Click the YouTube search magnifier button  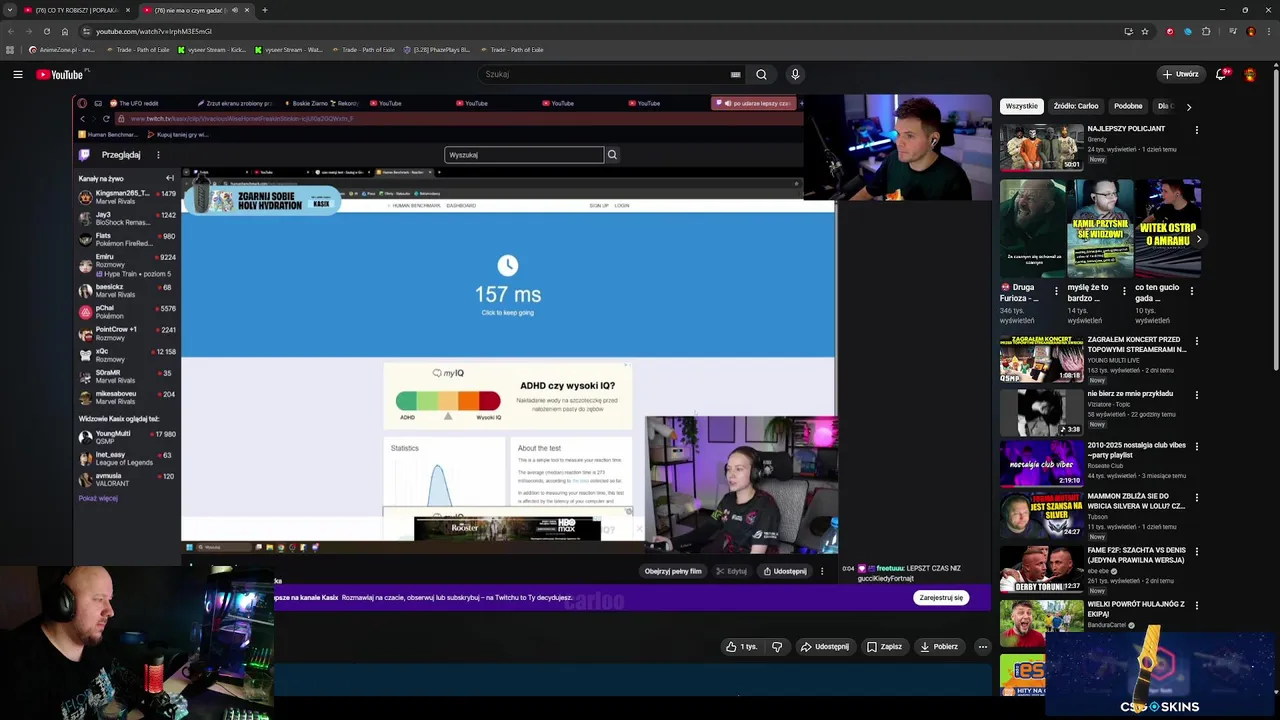pos(761,74)
